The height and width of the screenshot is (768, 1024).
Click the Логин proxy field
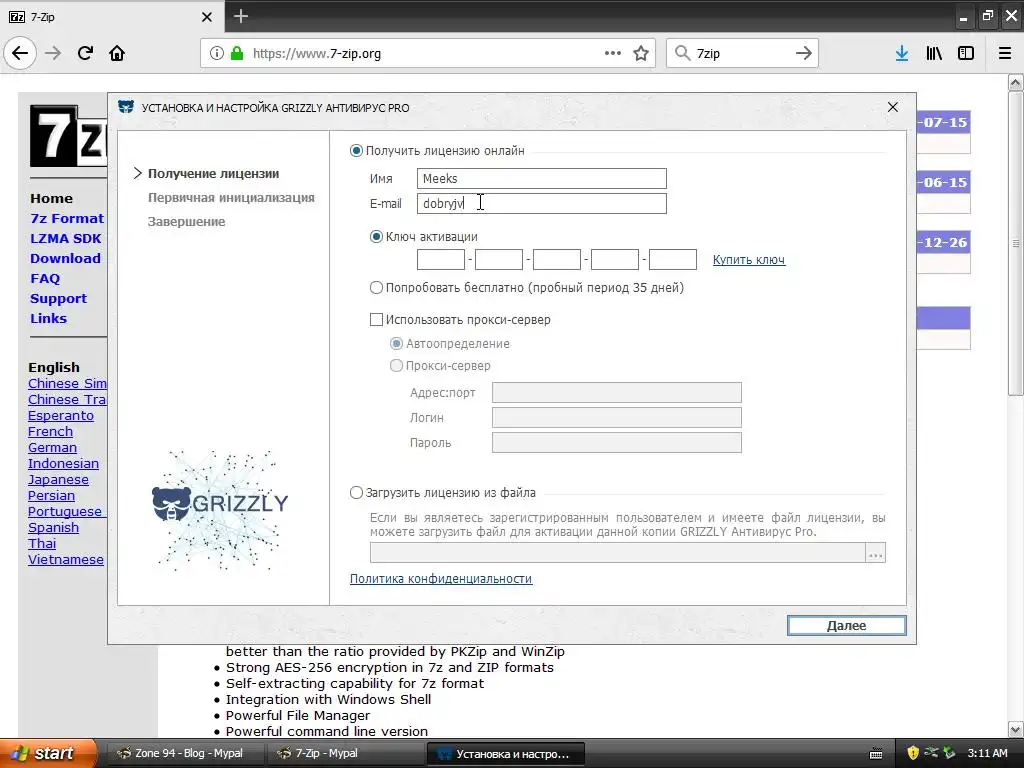coord(616,417)
